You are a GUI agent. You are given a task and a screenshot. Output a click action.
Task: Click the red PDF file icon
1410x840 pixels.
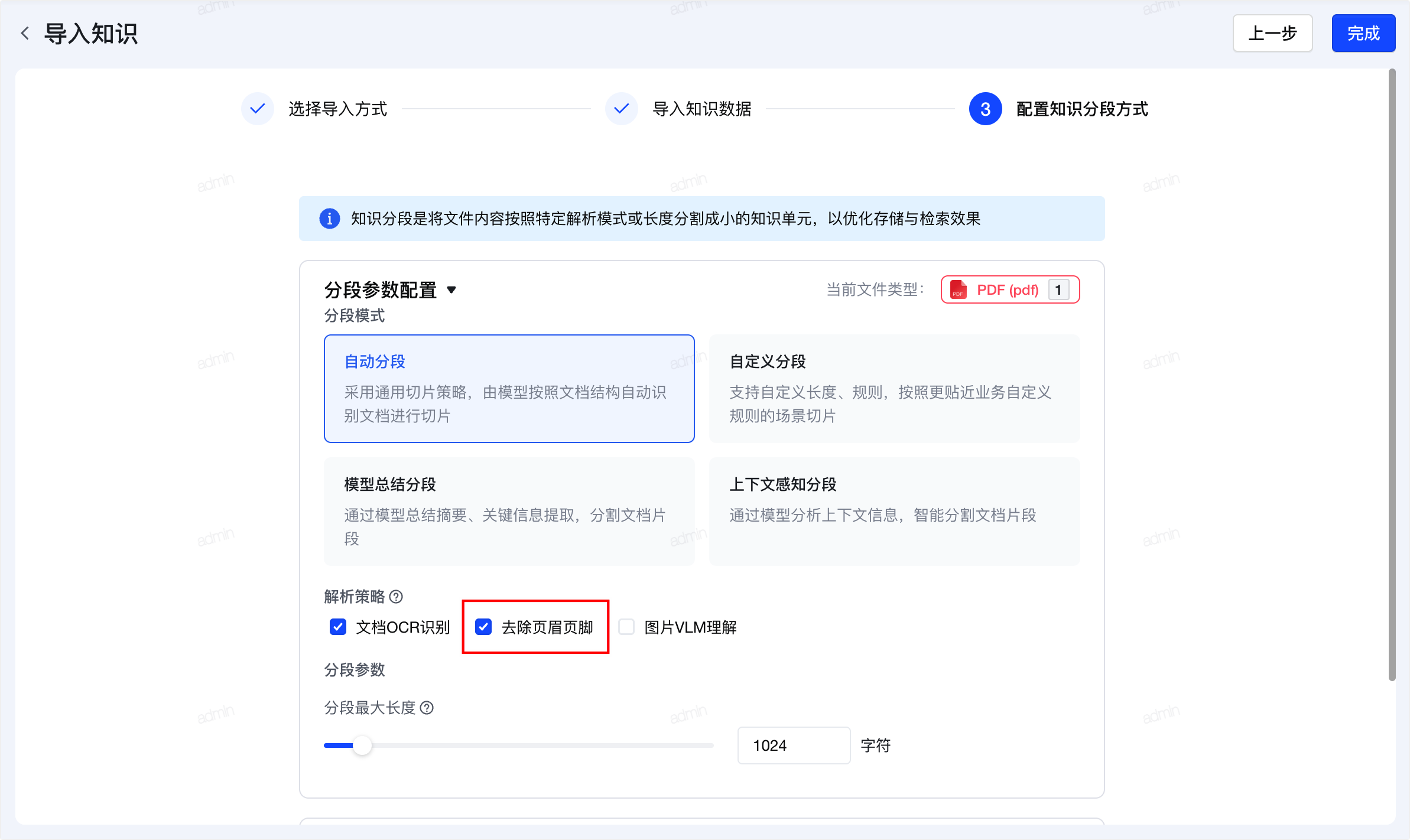click(x=959, y=289)
